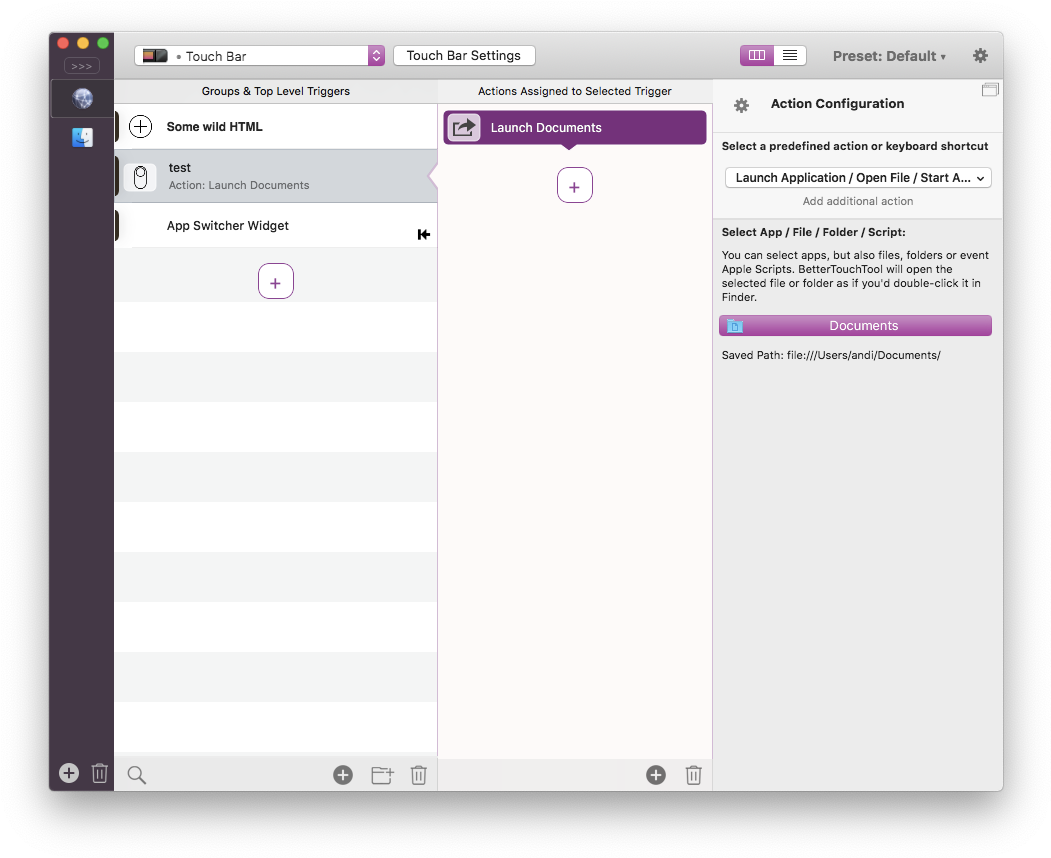
Task: Add another action with plus box below
Action: (574, 186)
